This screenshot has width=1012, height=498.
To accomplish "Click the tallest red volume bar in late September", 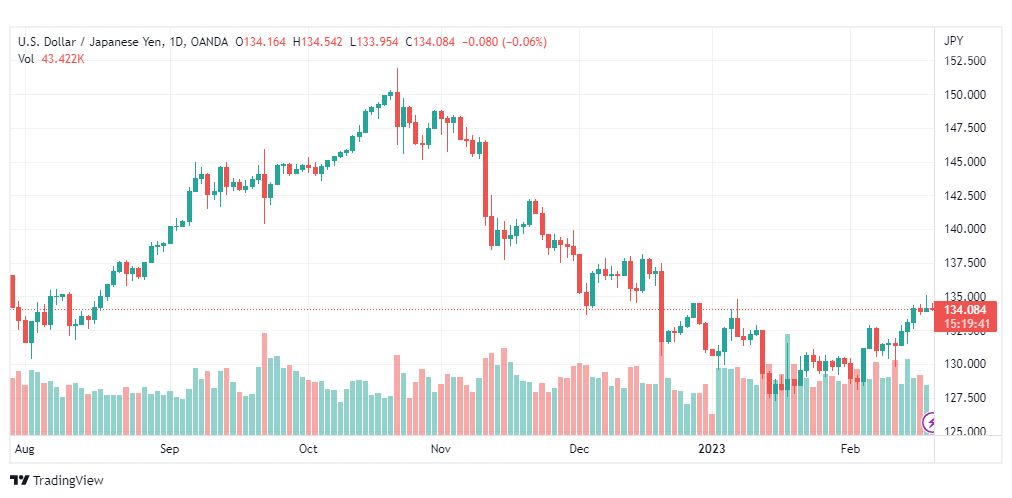I will click(x=264, y=384).
